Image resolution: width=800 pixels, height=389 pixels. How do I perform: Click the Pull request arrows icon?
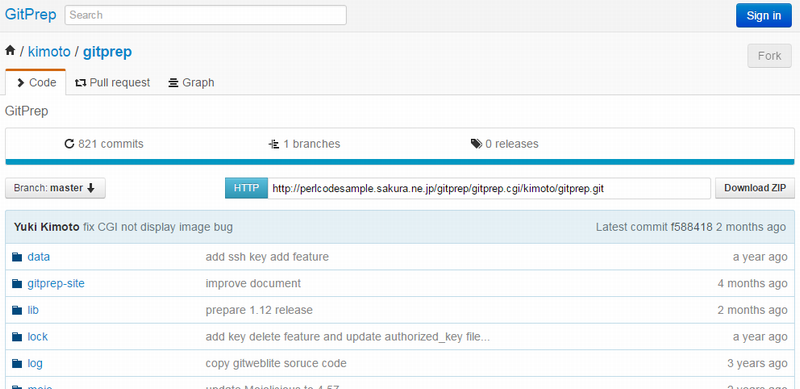pyautogui.click(x=81, y=83)
